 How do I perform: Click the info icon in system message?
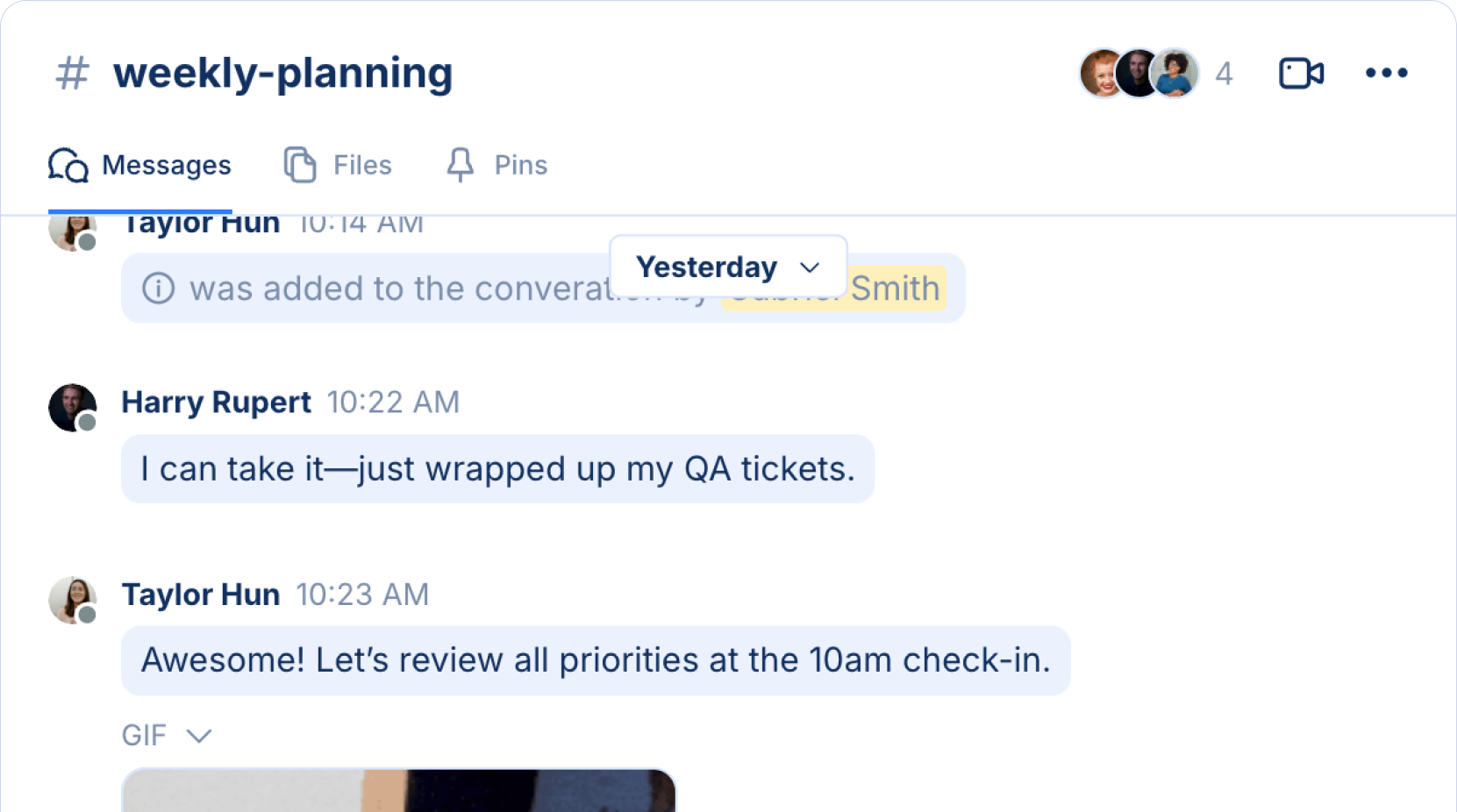(x=159, y=288)
